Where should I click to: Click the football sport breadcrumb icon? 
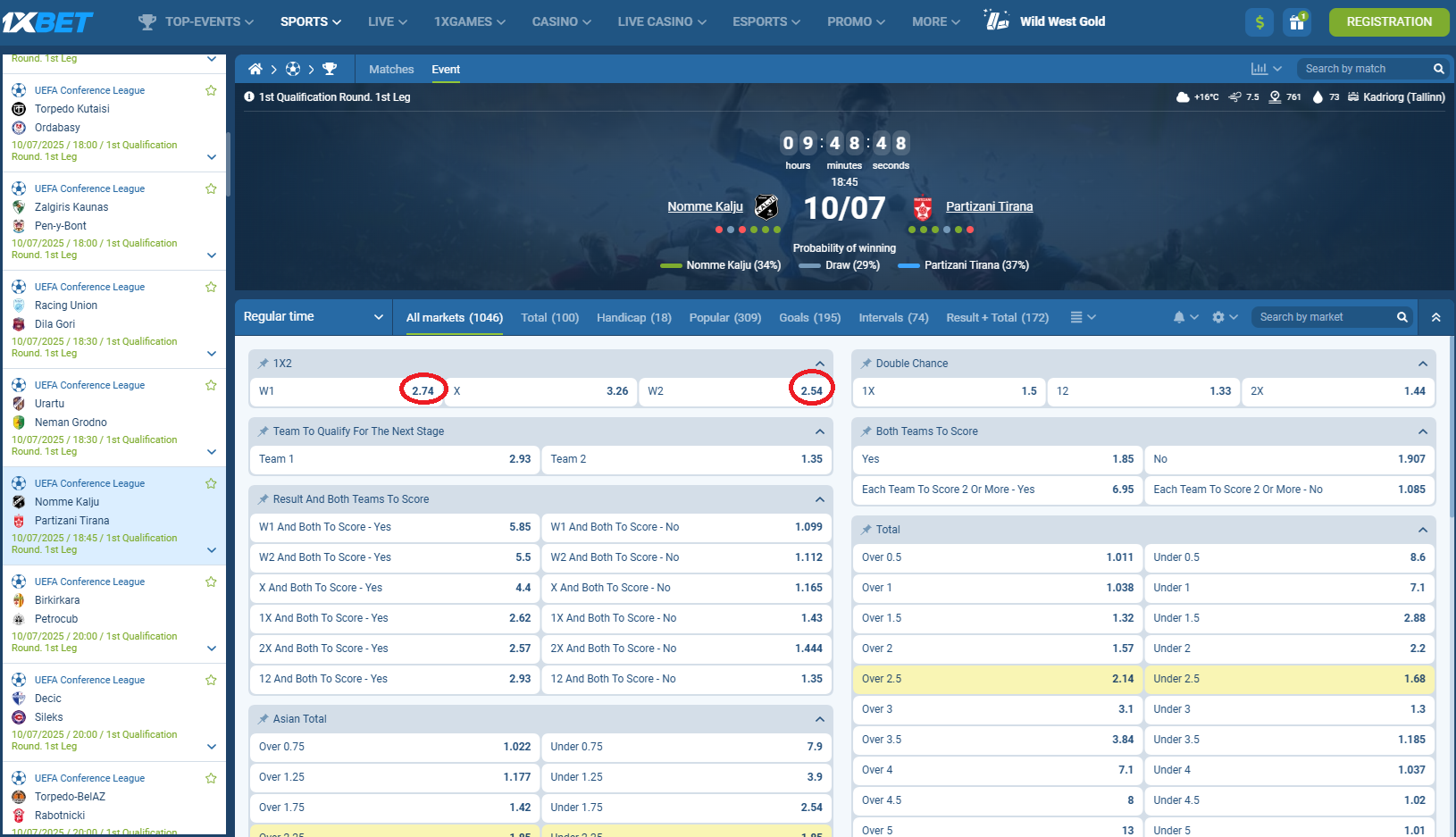[293, 69]
